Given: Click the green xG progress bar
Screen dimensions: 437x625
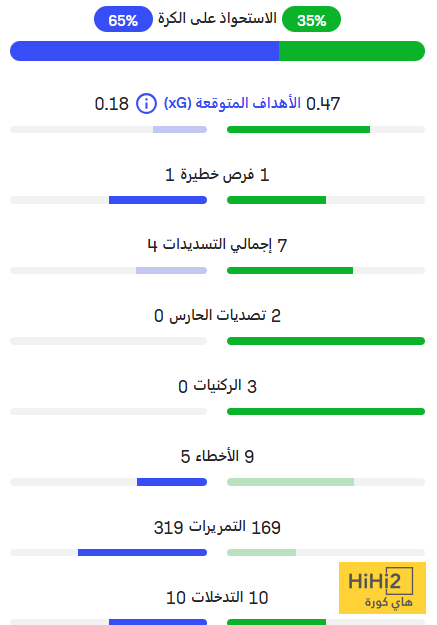Looking at the screenshot, I should click(x=299, y=130).
